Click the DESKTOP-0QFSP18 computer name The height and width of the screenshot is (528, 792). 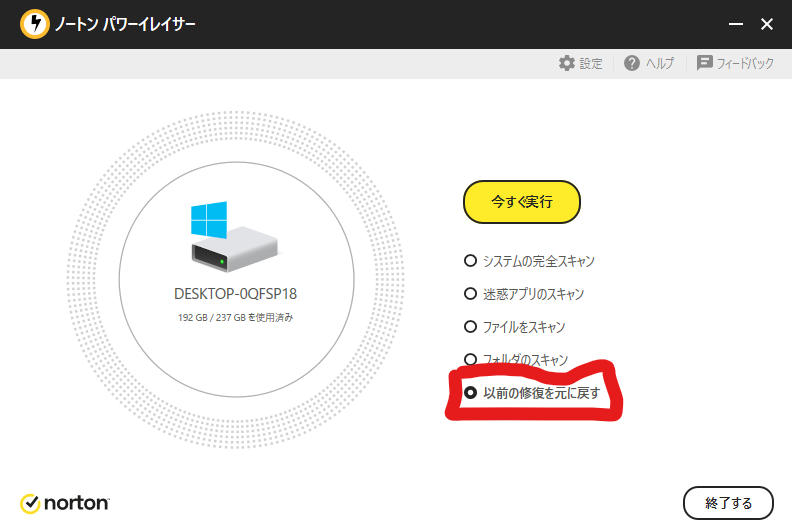(235, 294)
